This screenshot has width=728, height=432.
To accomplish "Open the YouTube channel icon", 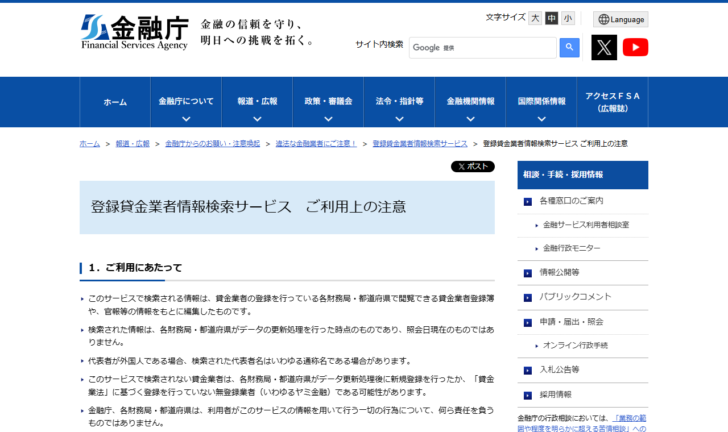I will [635, 47].
